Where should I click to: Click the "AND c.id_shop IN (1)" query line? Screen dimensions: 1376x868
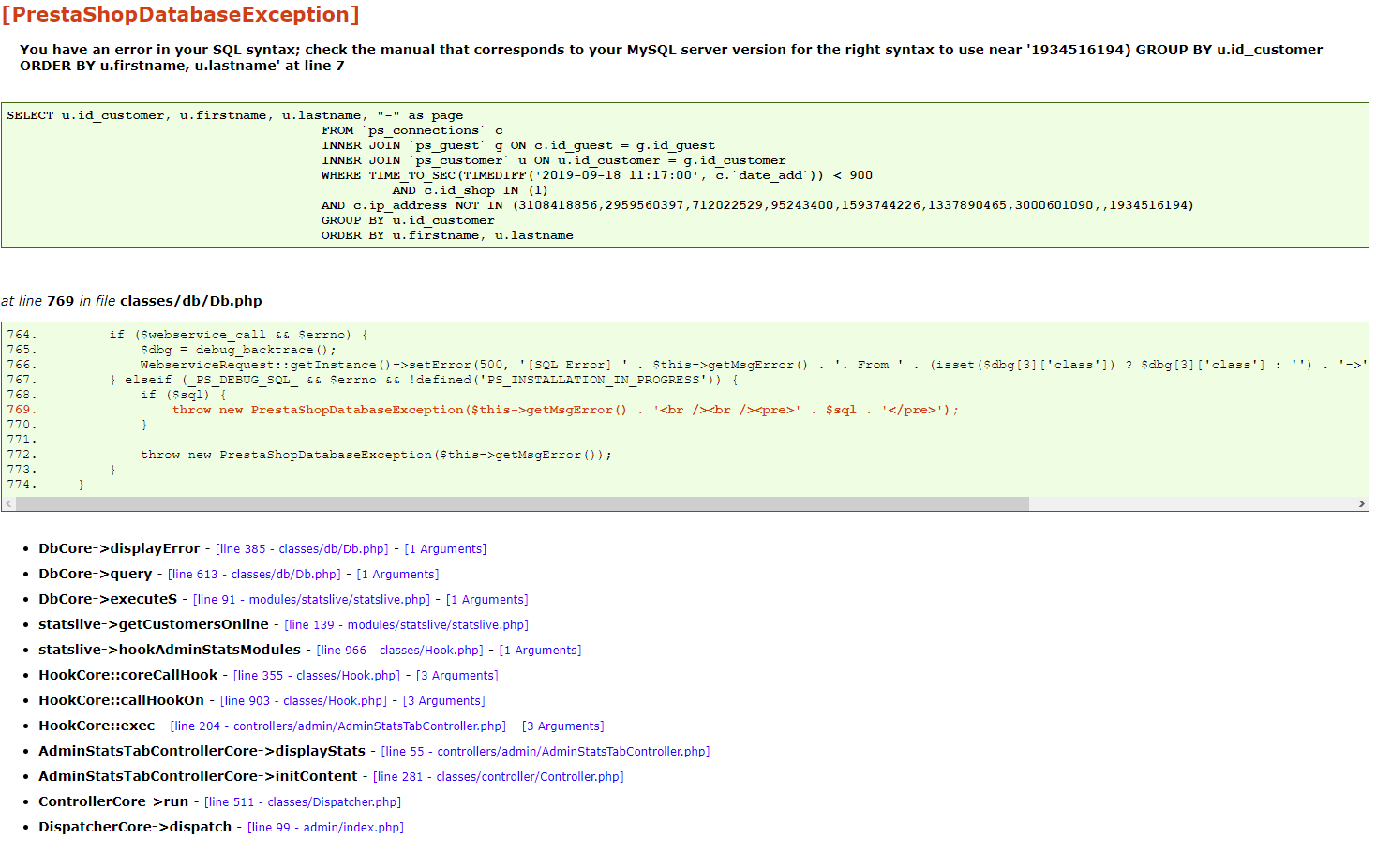tap(471, 190)
